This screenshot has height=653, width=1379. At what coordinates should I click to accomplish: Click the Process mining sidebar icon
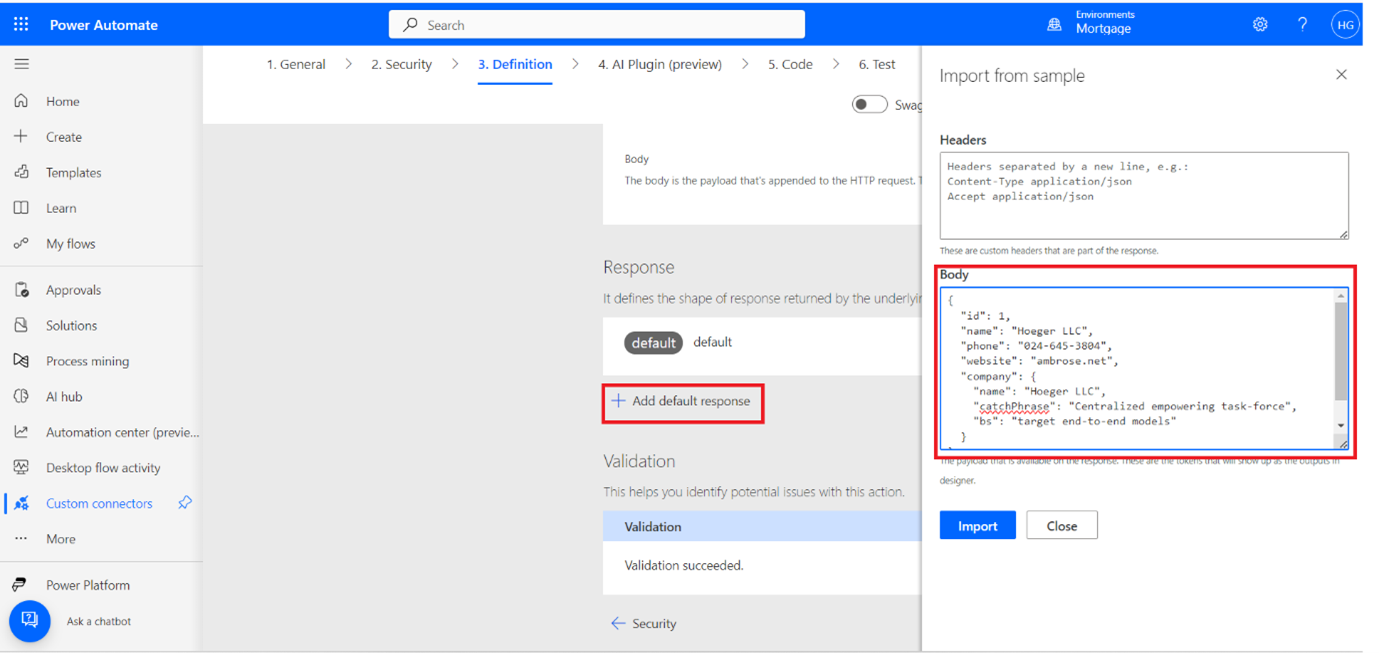(21, 361)
